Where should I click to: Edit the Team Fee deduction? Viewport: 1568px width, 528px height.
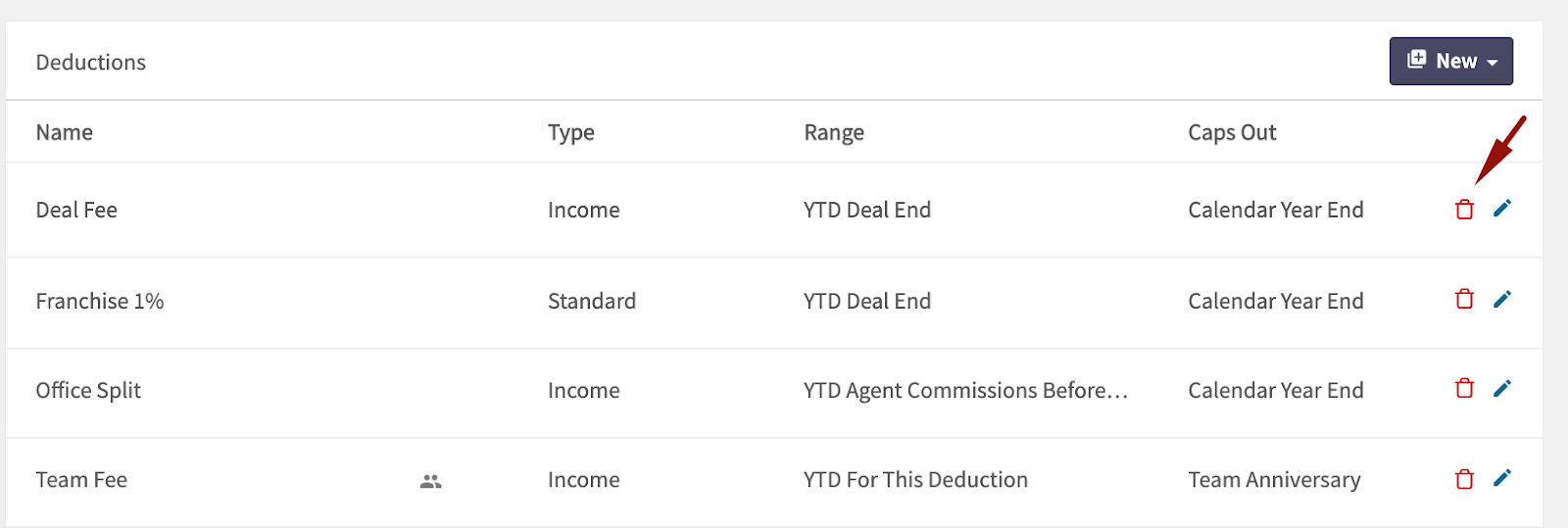point(1502,478)
